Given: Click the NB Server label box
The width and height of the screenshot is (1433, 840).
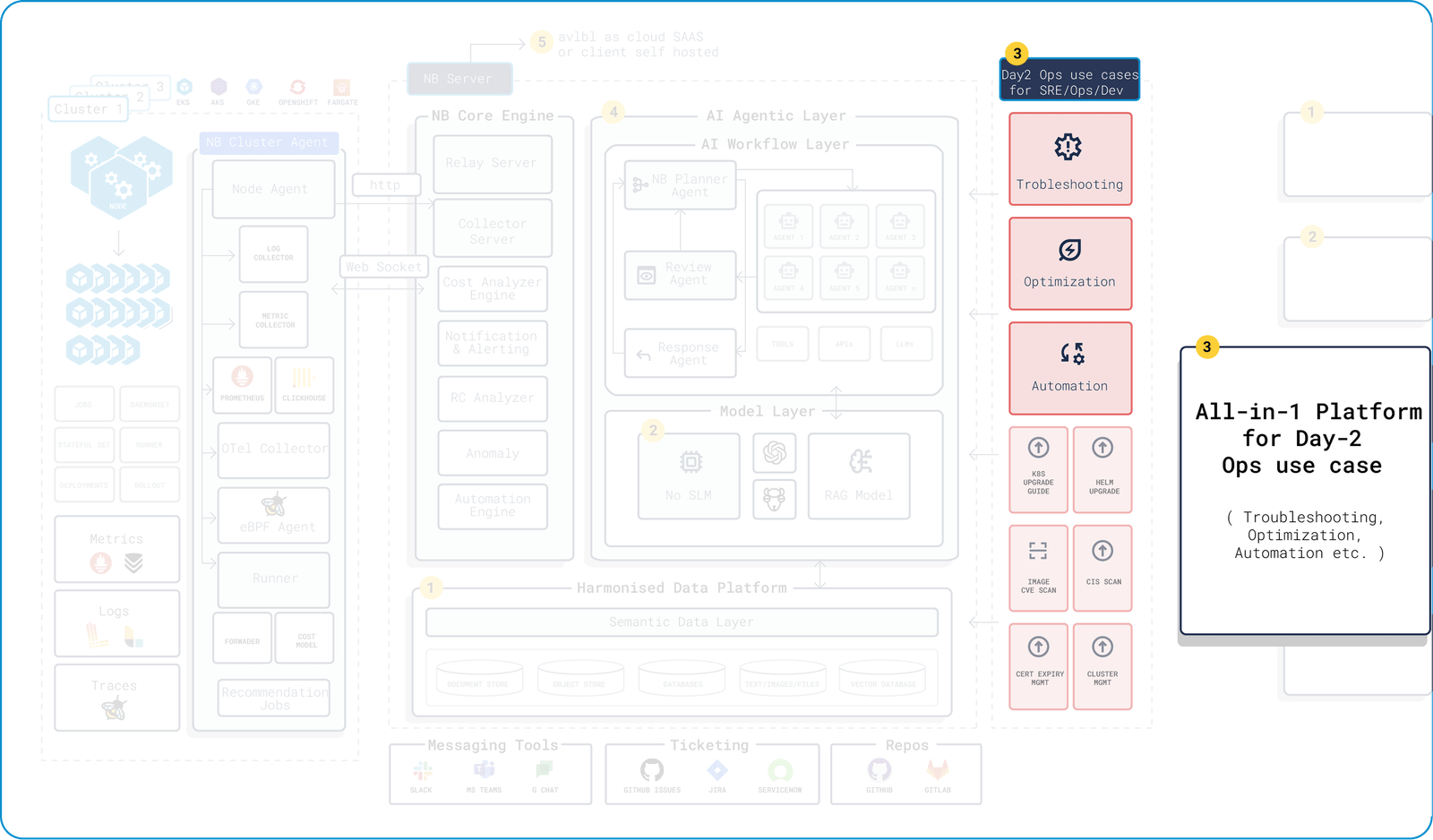Looking at the screenshot, I should pyautogui.click(x=460, y=79).
